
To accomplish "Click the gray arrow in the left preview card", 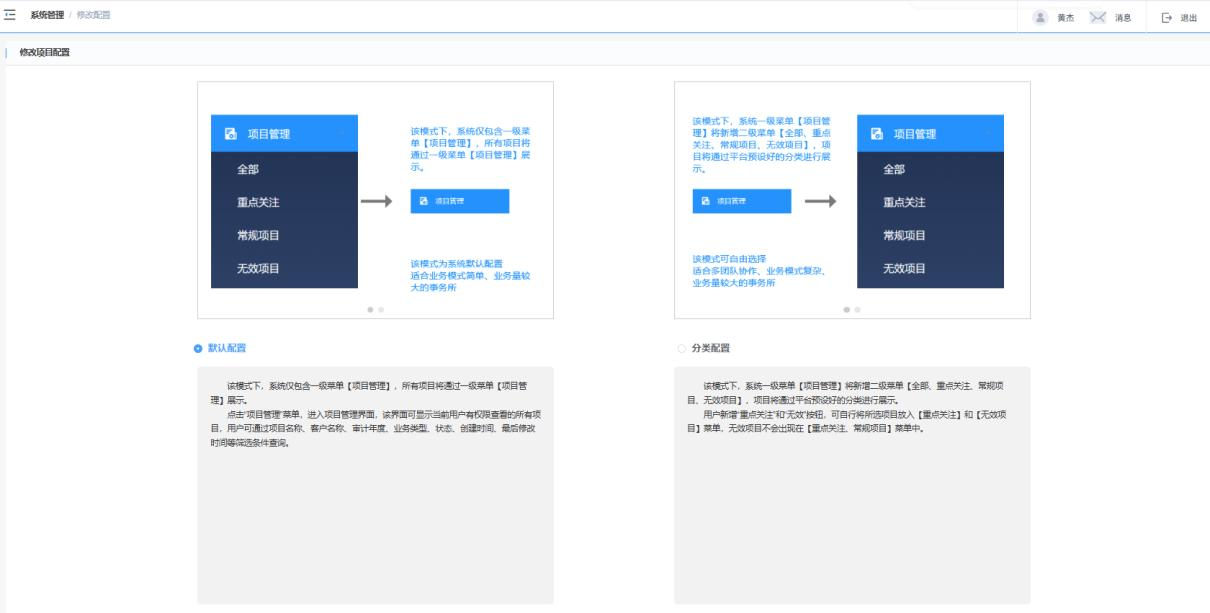I will pyautogui.click(x=376, y=201).
